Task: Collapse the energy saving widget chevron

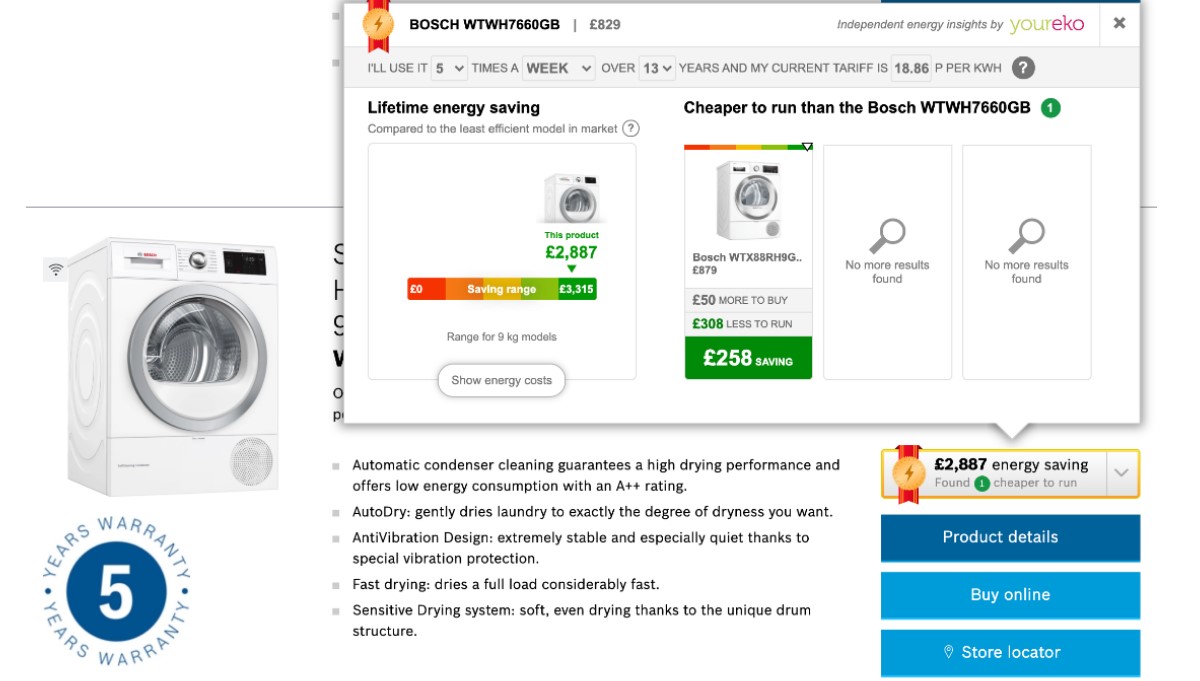Action: pos(1122,474)
